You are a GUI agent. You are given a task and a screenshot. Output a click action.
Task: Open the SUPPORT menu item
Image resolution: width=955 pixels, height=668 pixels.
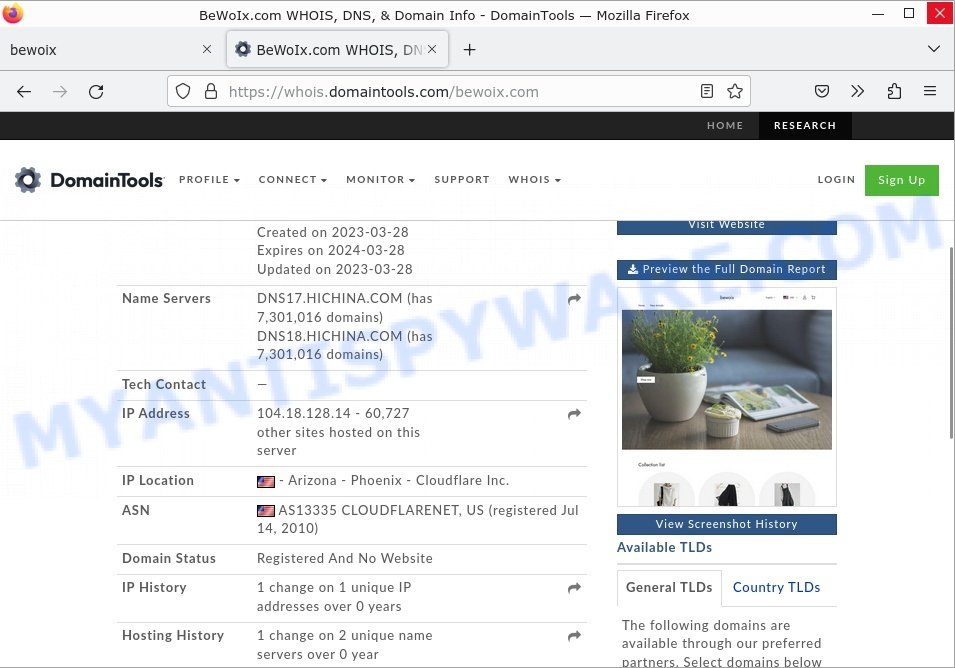tap(462, 180)
